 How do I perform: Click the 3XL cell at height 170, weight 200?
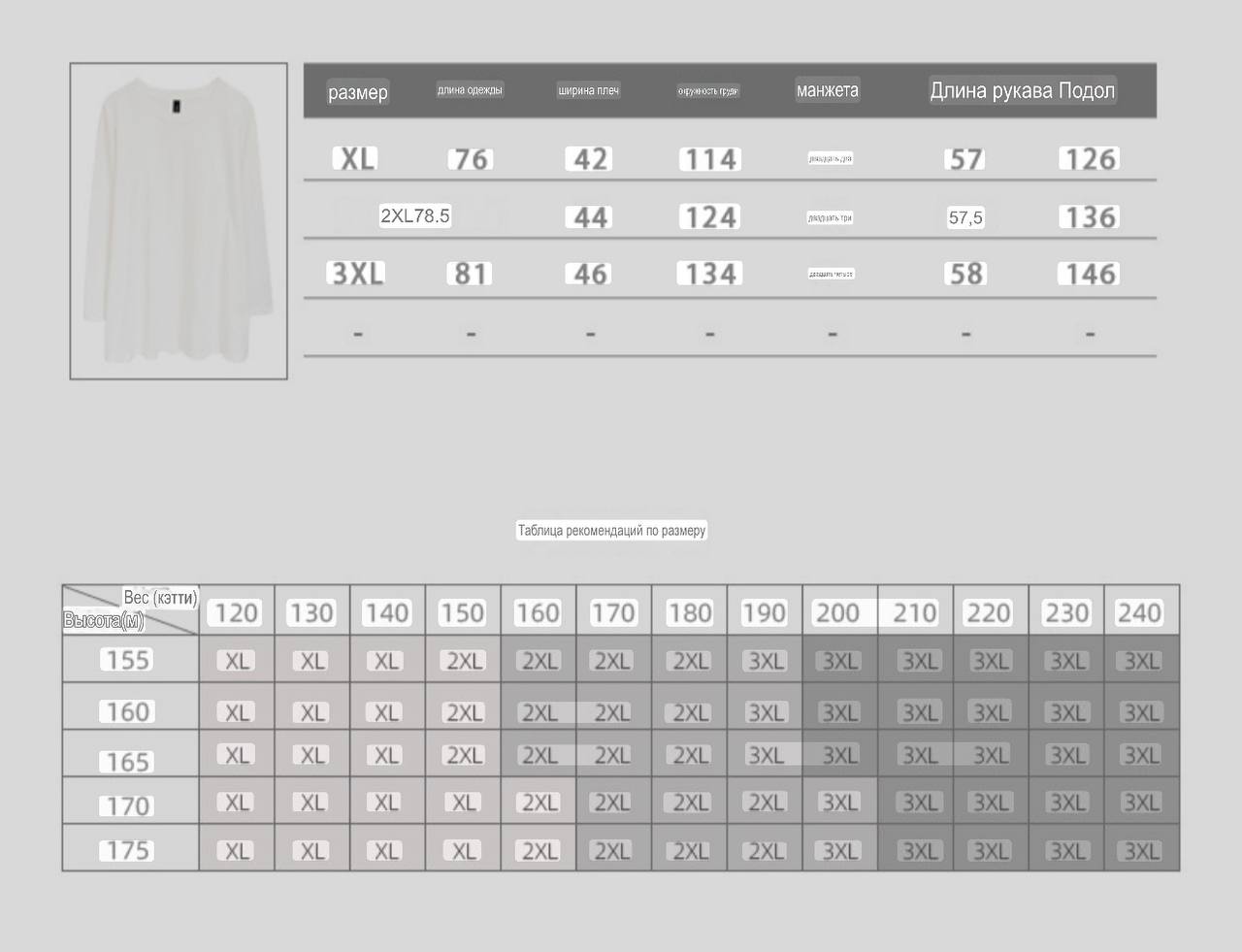[x=840, y=803]
